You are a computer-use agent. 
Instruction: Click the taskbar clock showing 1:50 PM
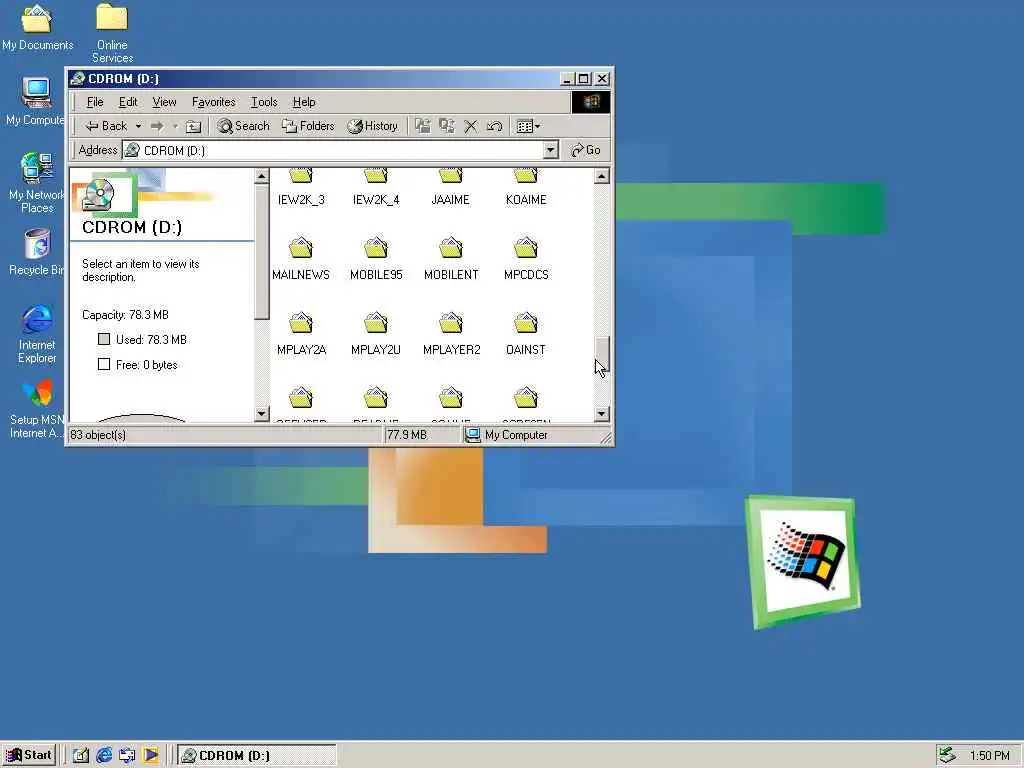(989, 756)
